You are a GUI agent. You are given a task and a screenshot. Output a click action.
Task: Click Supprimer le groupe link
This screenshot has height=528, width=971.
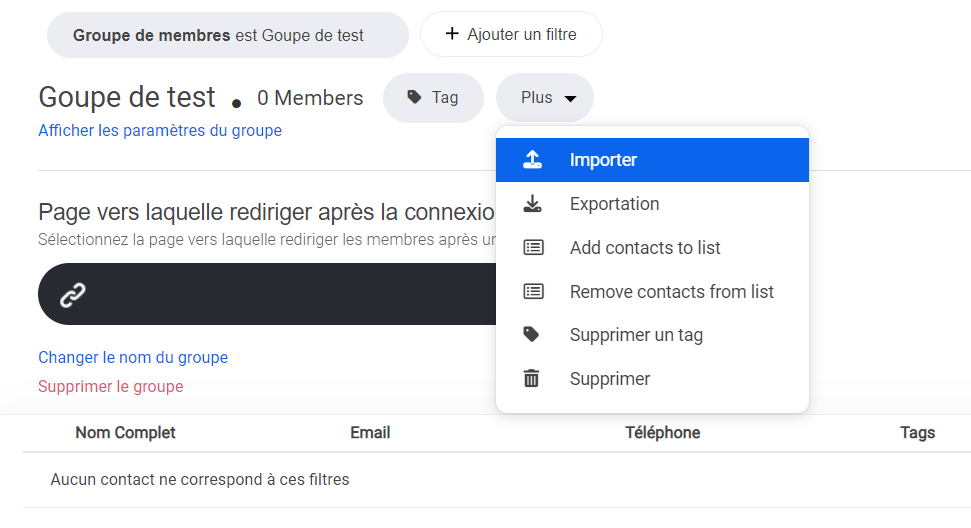pyautogui.click(x=111, y=387)
